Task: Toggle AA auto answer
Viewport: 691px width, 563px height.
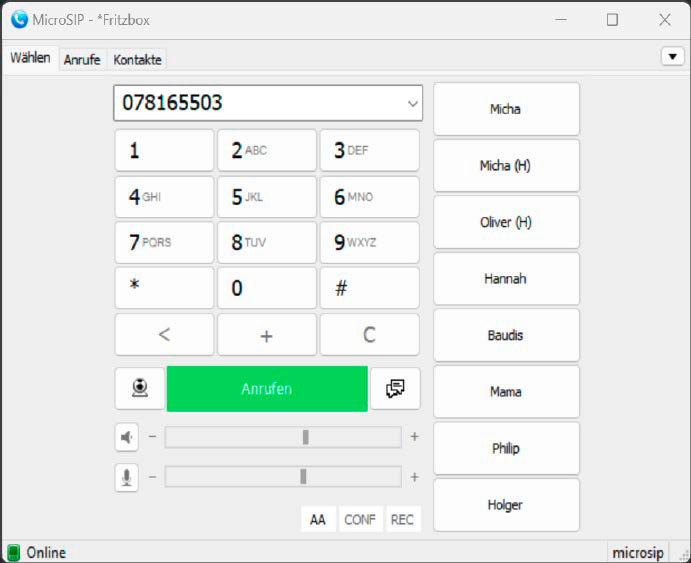Action: 317,520
